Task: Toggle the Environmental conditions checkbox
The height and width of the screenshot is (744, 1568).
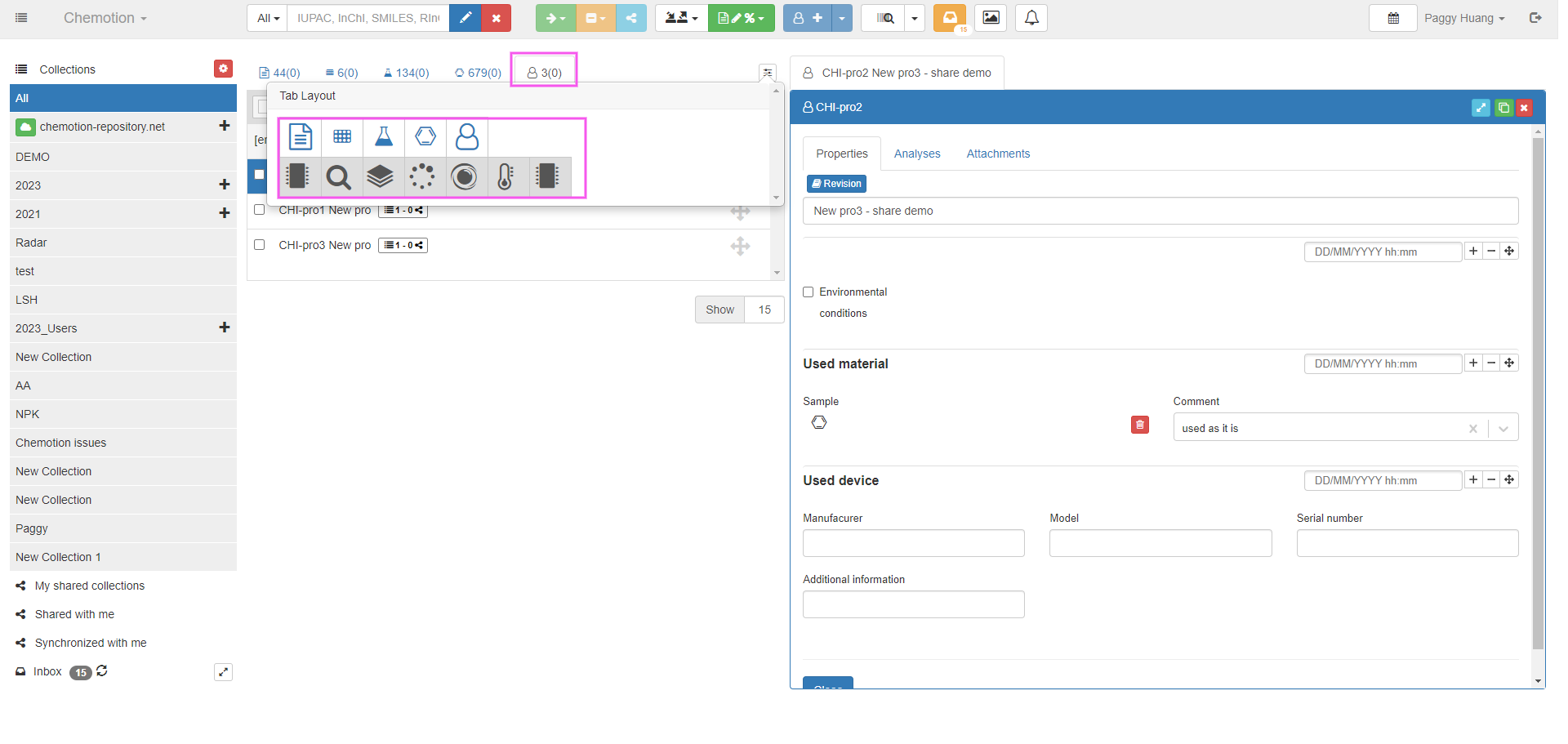Action: tap(808, 292)
